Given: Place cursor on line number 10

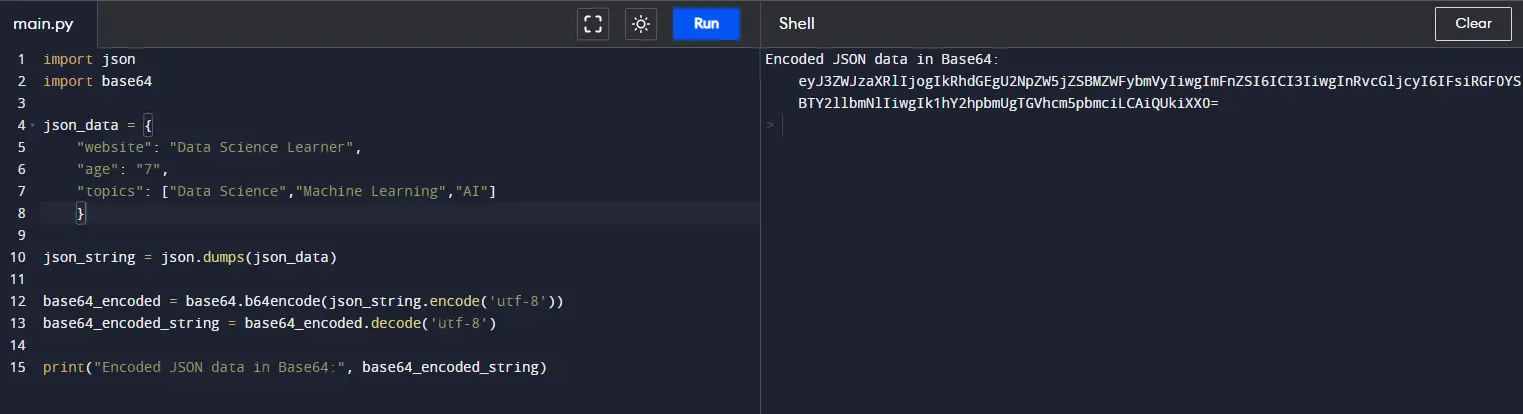Looking at the screenshot, I should click(20, 258).
